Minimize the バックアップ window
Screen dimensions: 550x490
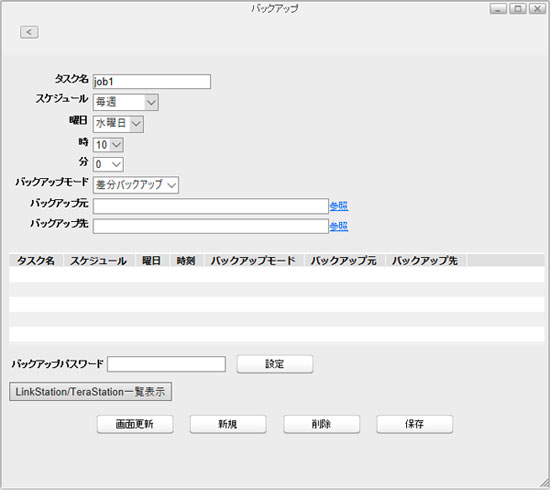tap(498, 8)
